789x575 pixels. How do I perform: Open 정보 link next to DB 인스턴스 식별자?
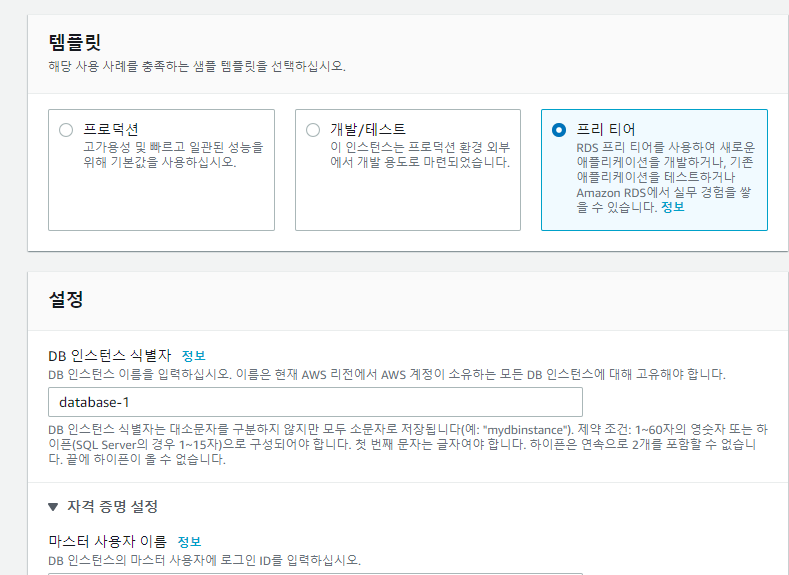point(193,356)
